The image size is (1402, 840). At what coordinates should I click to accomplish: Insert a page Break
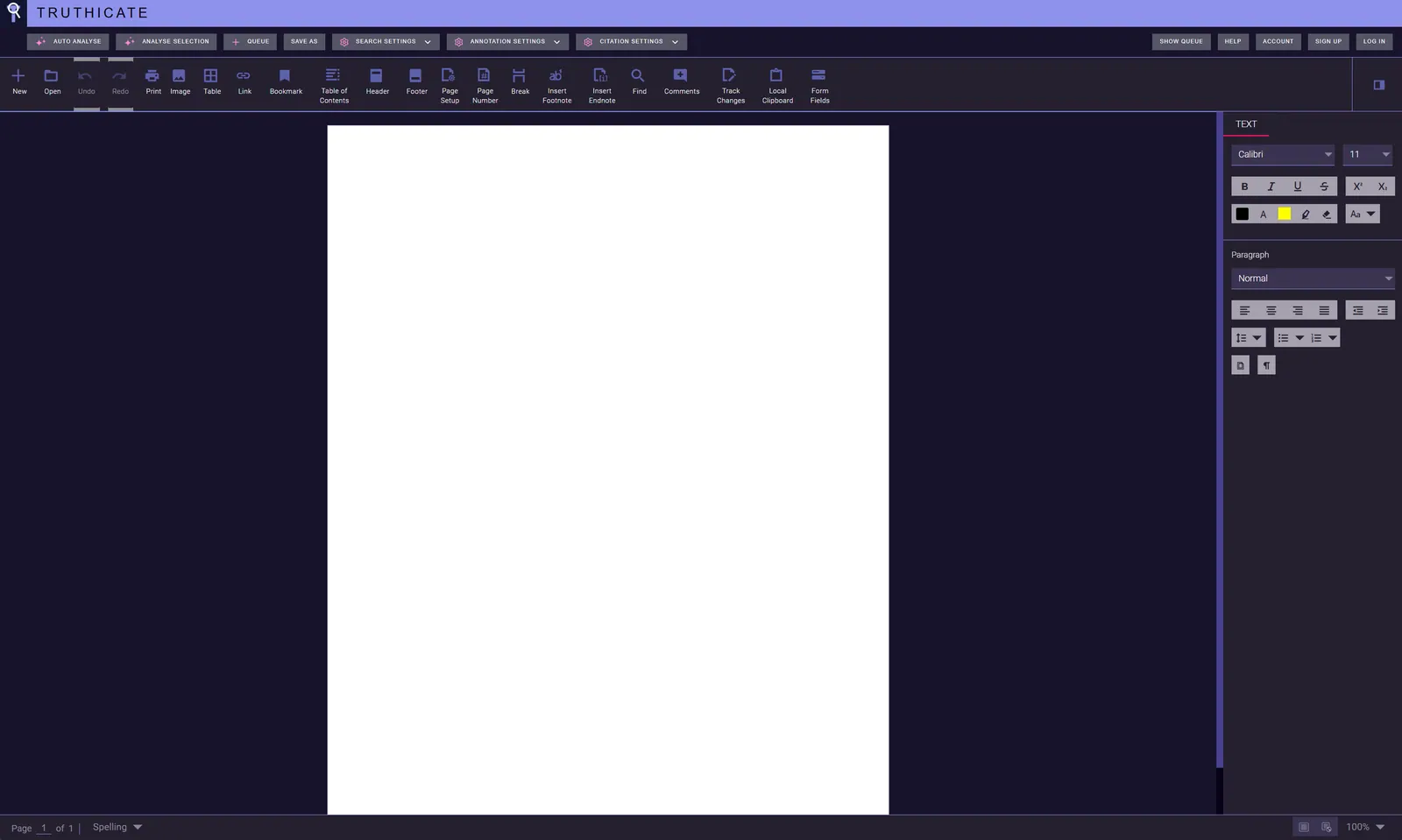coord(520,81)
